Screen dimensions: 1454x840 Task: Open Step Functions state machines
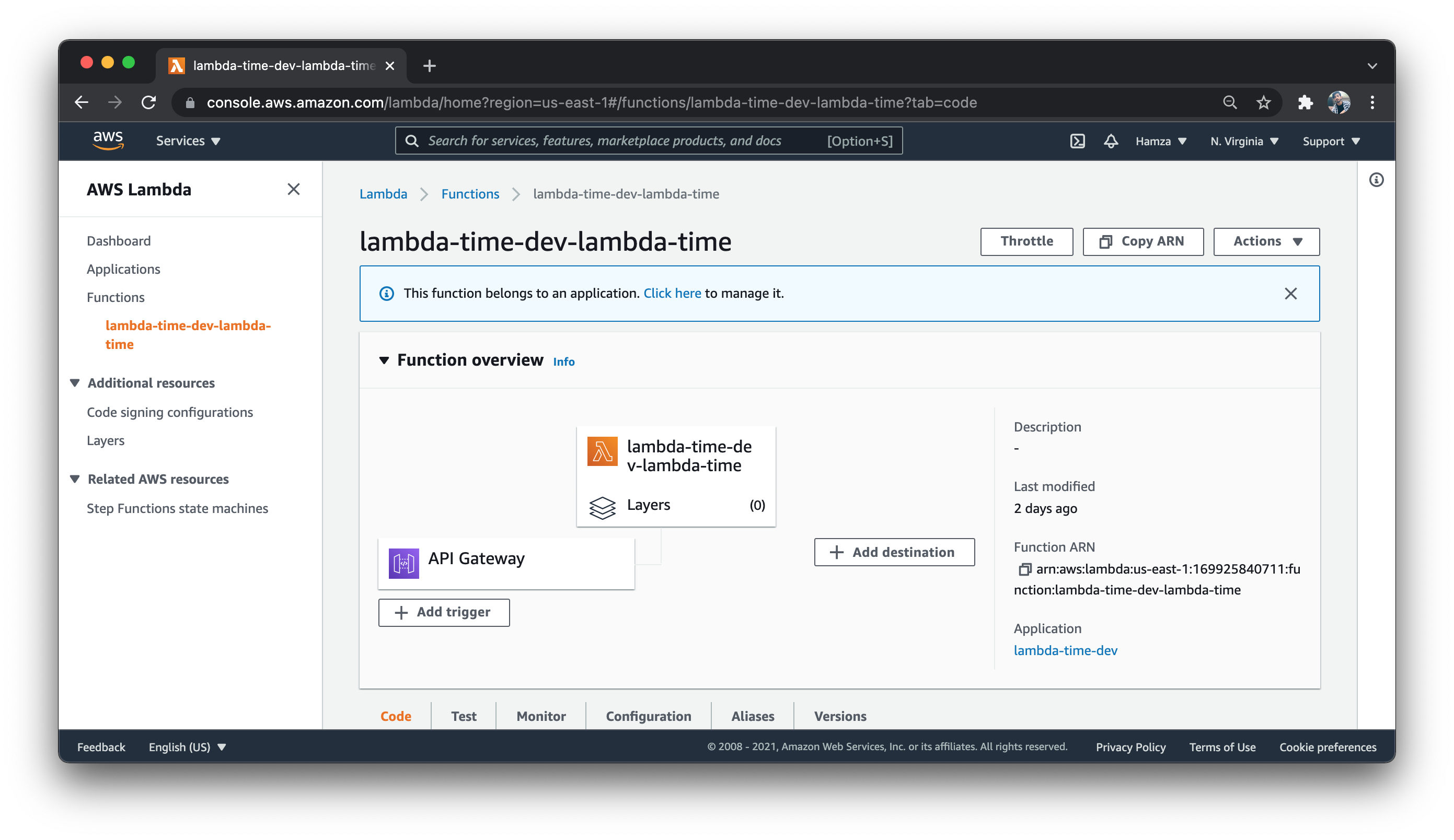click(x=177, y=508)
